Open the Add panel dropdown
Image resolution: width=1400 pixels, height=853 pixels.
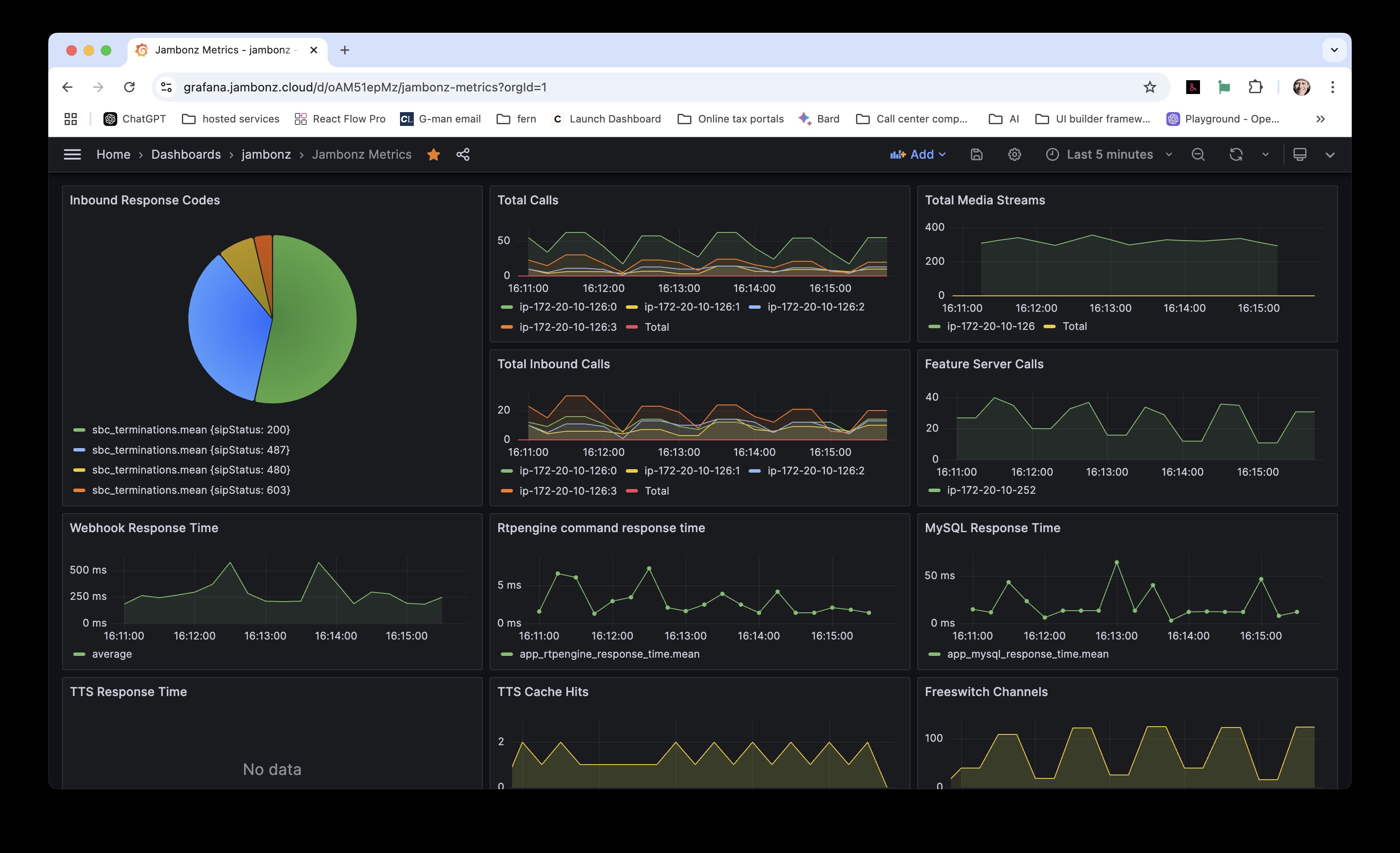pos(916,154)
